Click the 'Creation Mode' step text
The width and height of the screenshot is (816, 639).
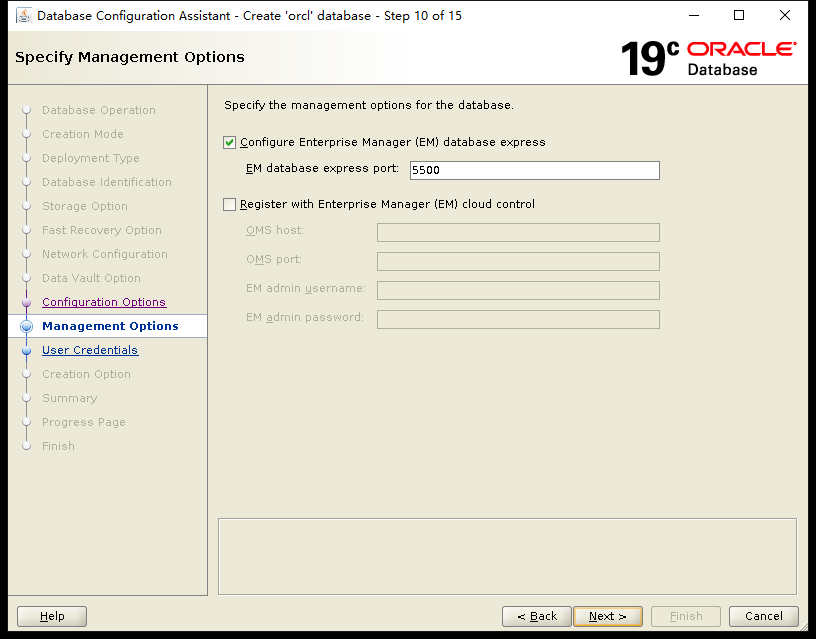[x=83, y=134]
